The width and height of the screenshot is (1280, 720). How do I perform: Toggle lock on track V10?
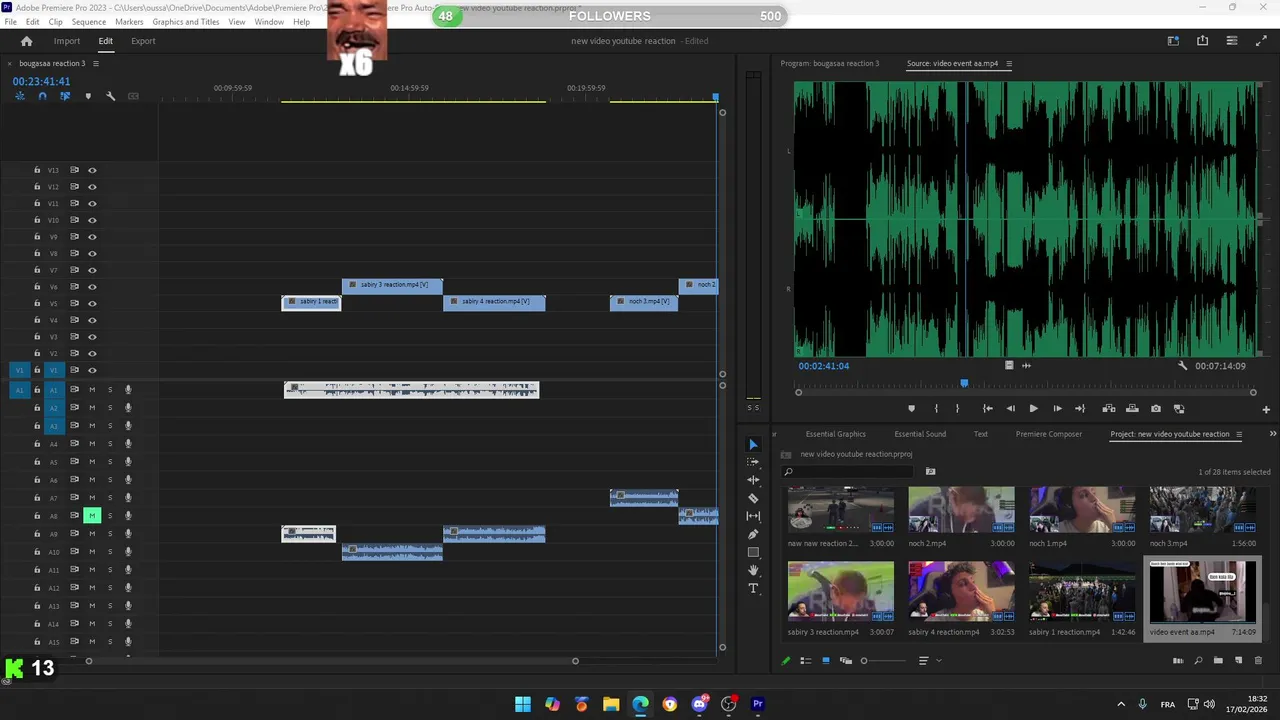(x=37, y=220)
